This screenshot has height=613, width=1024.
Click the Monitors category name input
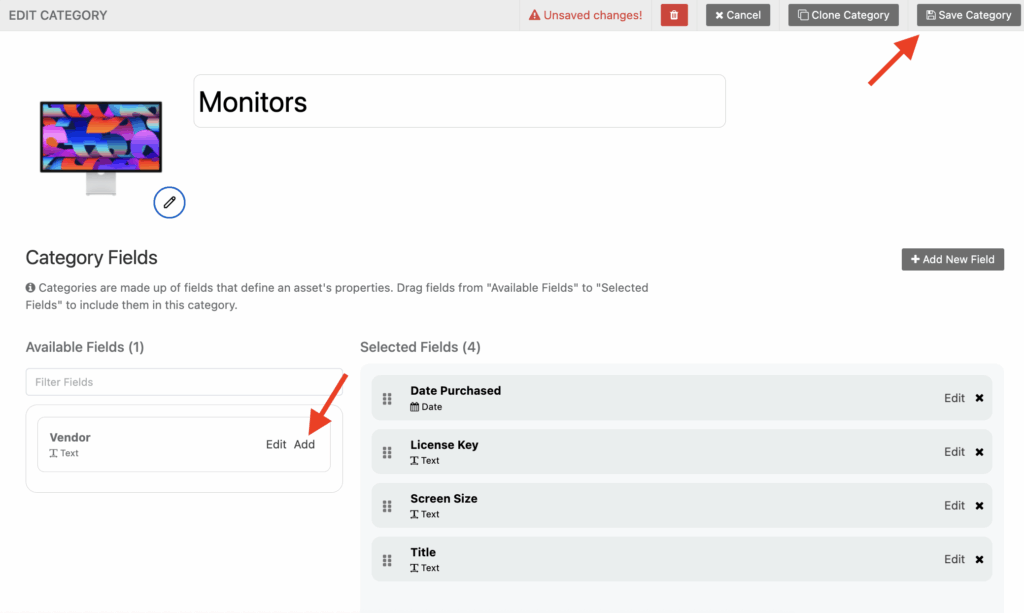pos(459,100)
